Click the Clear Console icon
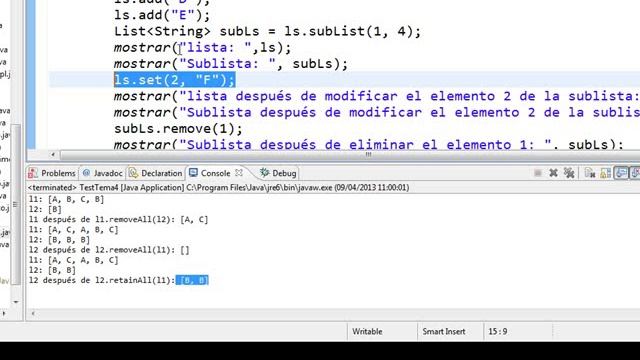This screenshot has width=640, height=360. click(589, 173)
